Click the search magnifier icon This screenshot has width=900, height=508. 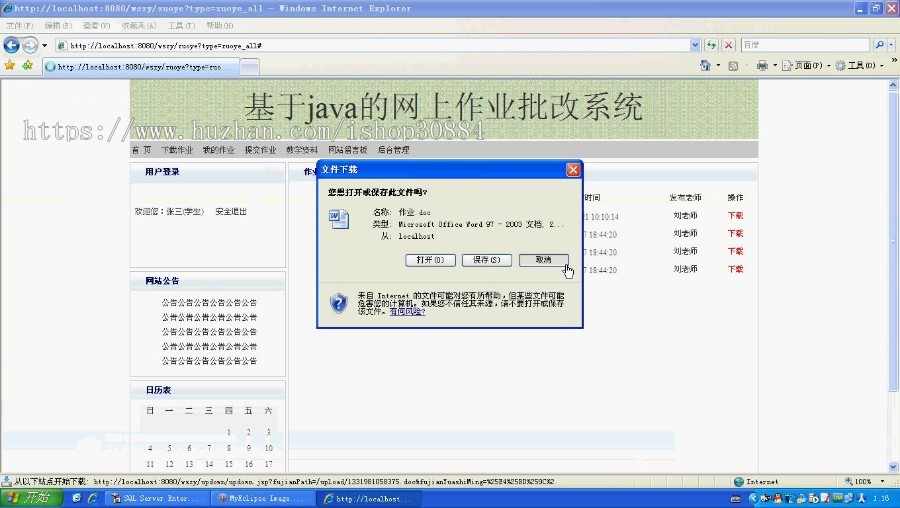[879, 45]
